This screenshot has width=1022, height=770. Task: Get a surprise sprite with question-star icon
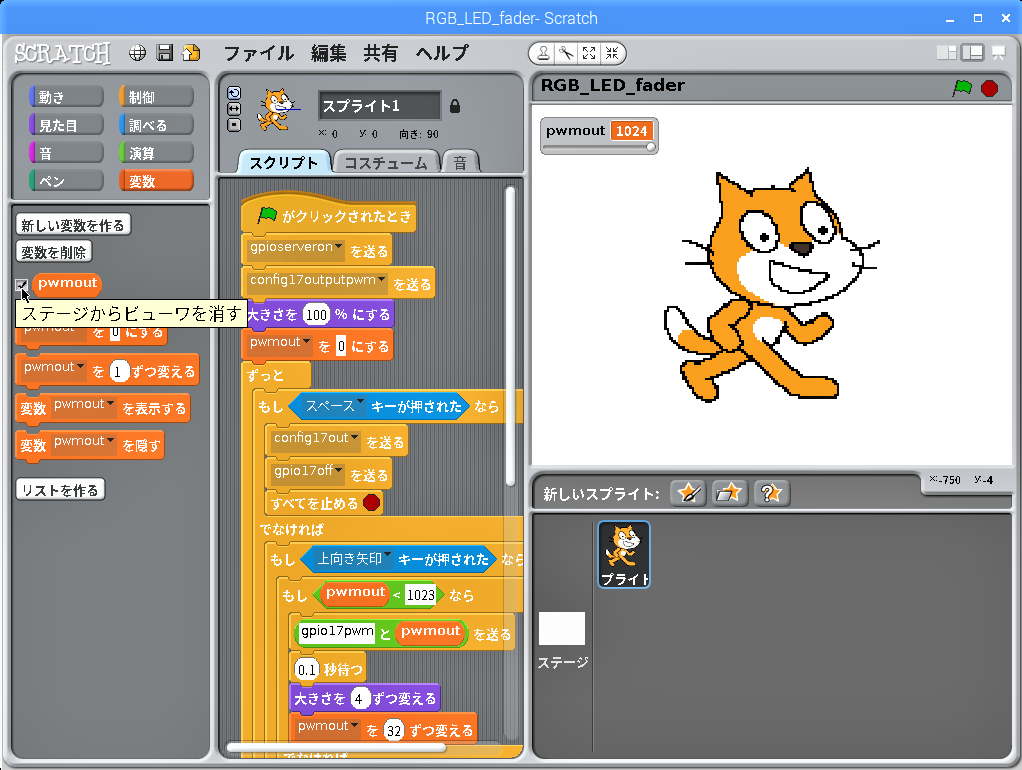tap(771, 493)
